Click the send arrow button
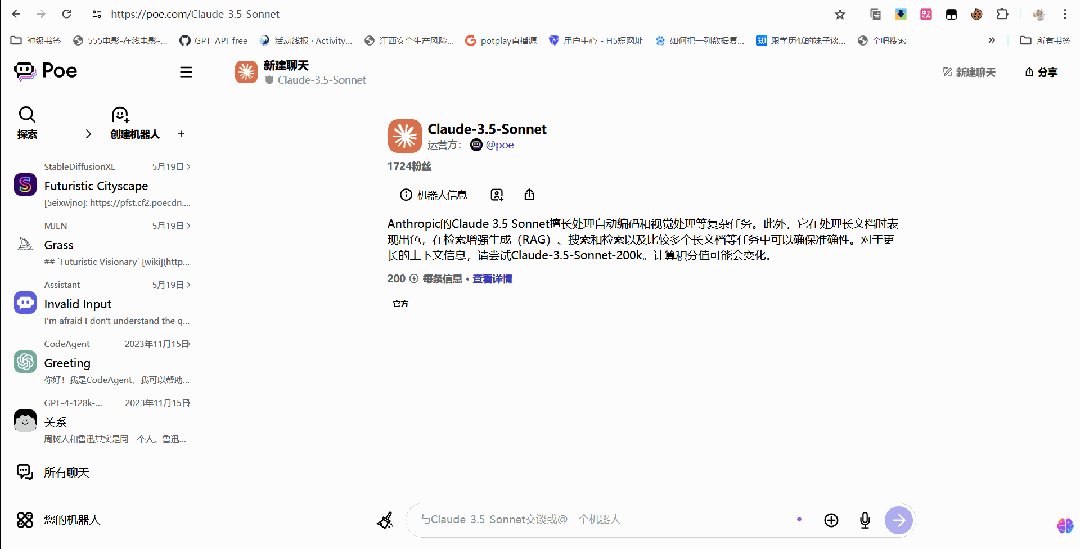Image resolution: width=1080 pixels, height=549 pixels. 899,520
